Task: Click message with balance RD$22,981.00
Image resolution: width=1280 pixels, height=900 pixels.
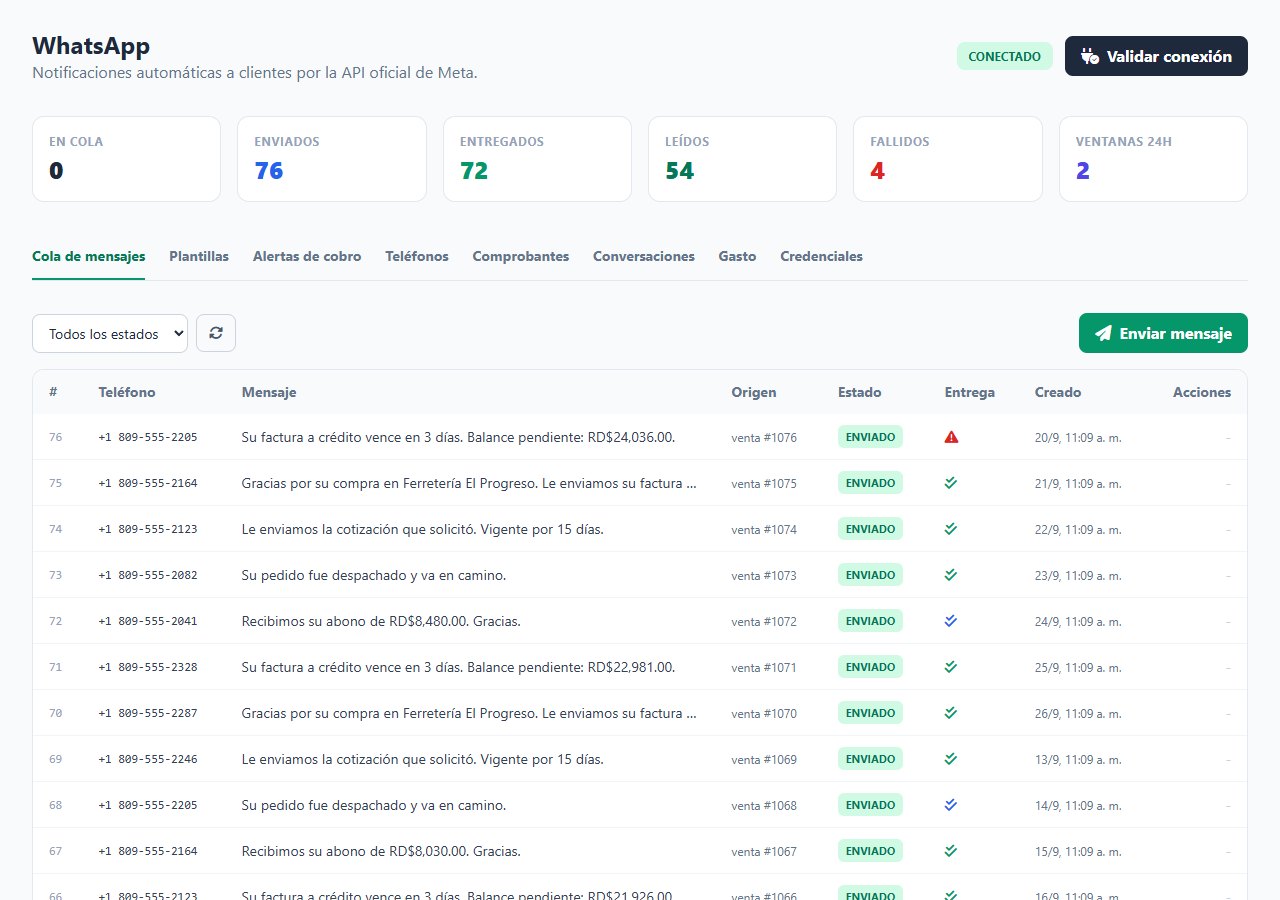Action: 458,667
